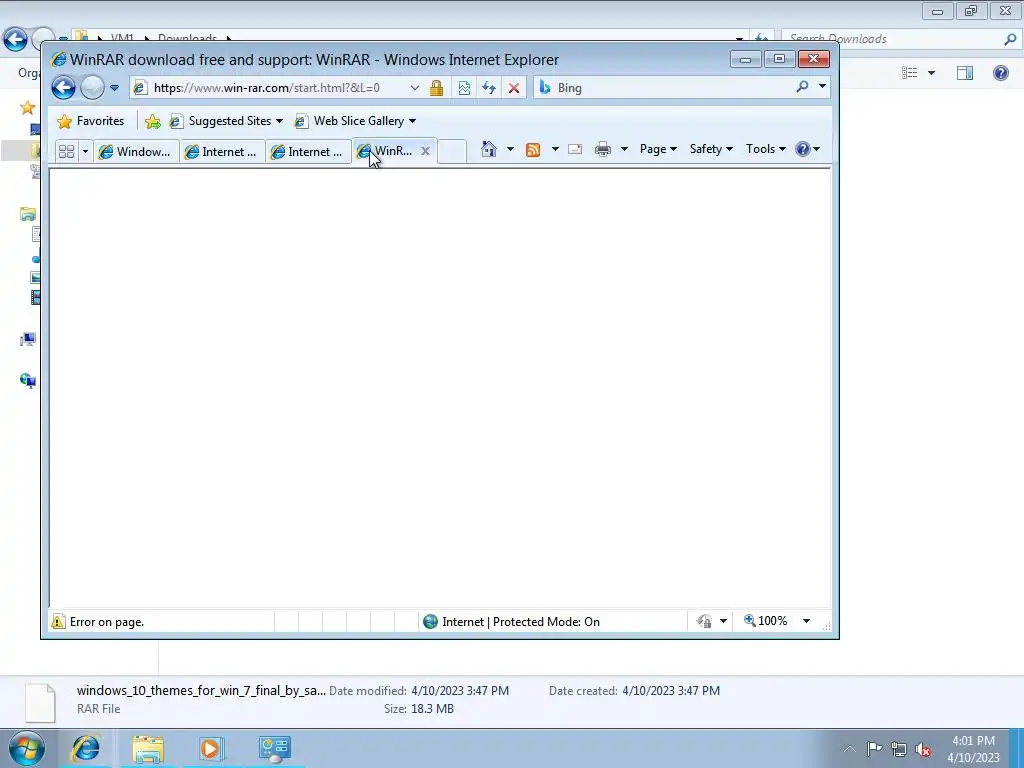Go back using IE back arrow

point(63,88)
